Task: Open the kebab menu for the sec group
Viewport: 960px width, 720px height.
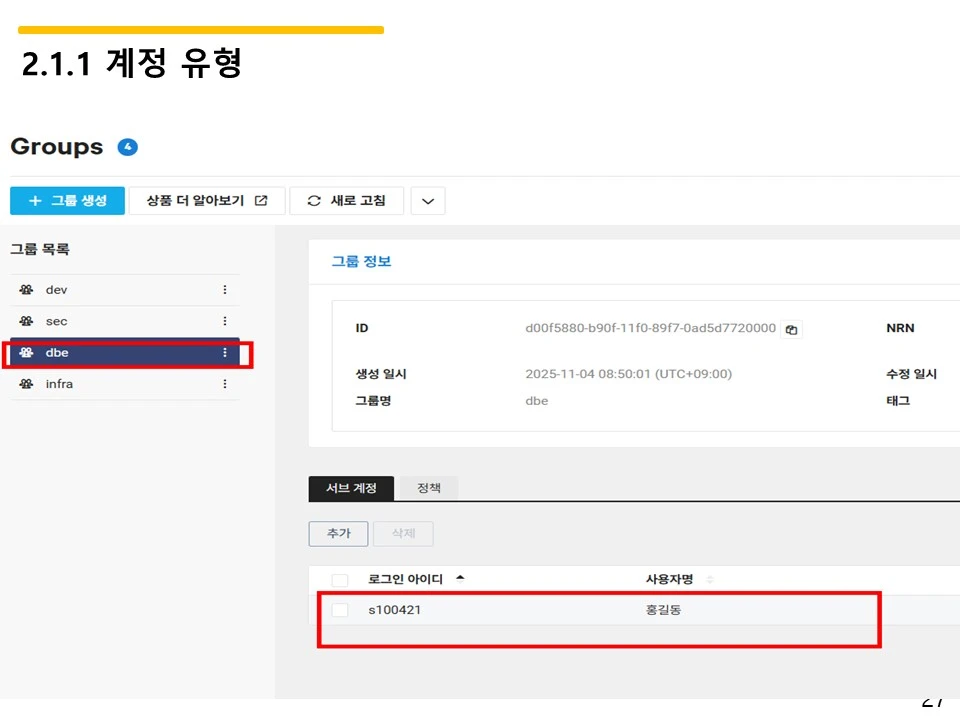Action: 224,321
